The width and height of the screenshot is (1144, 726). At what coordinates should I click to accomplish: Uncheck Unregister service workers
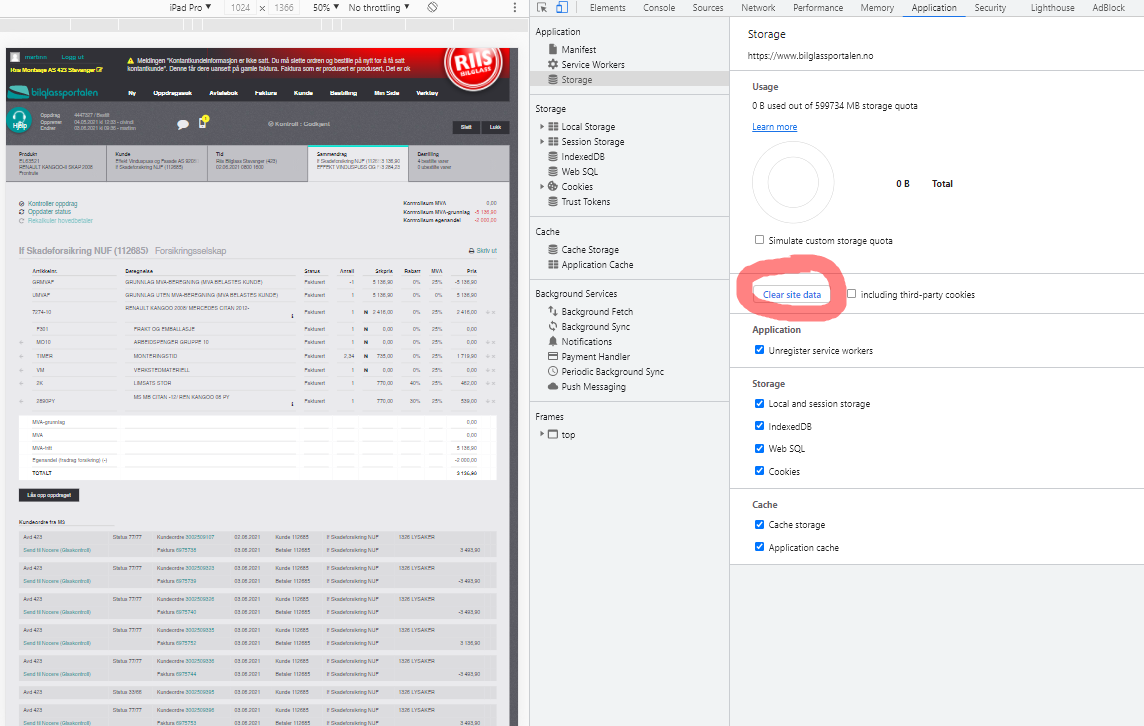tap(760, 350)
